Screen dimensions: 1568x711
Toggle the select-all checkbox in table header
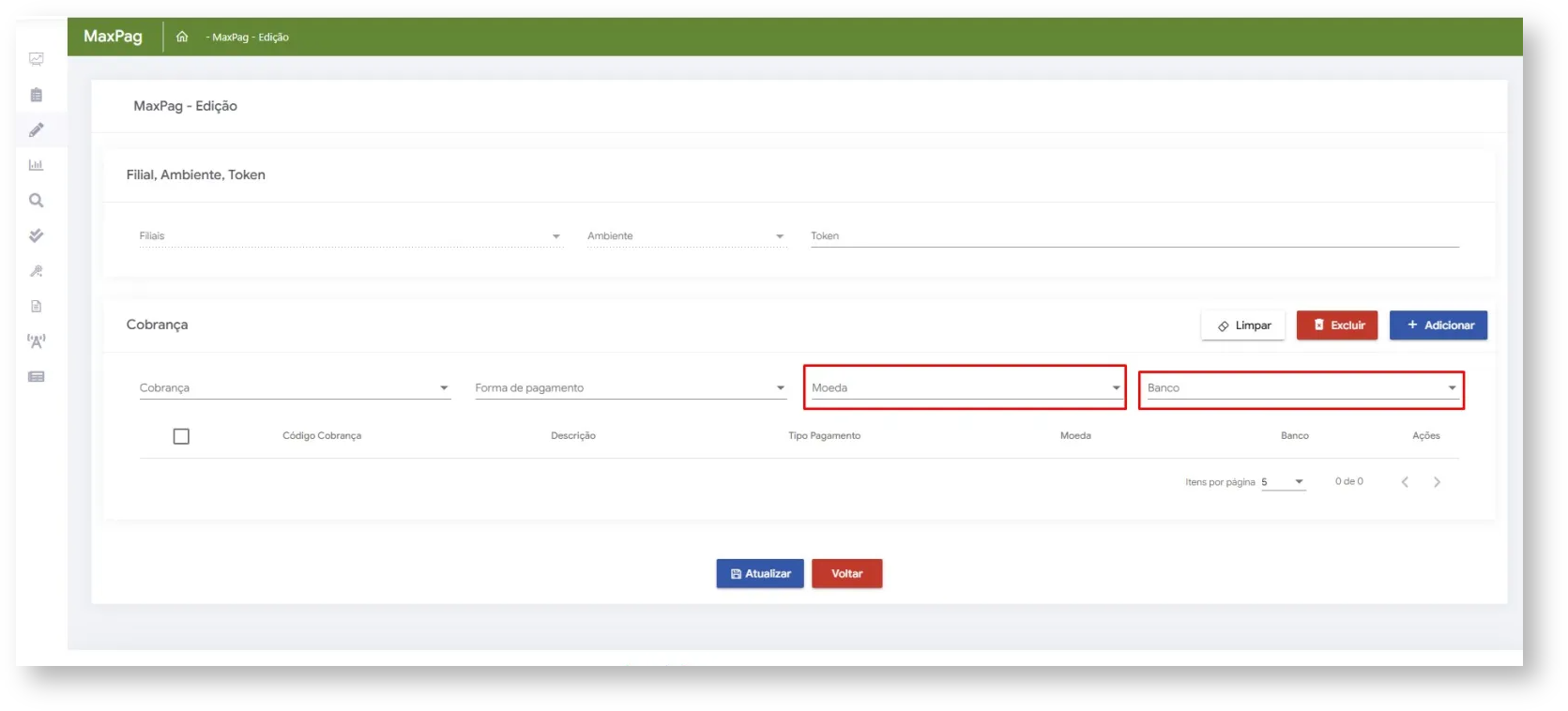click(x=181, y=436)
